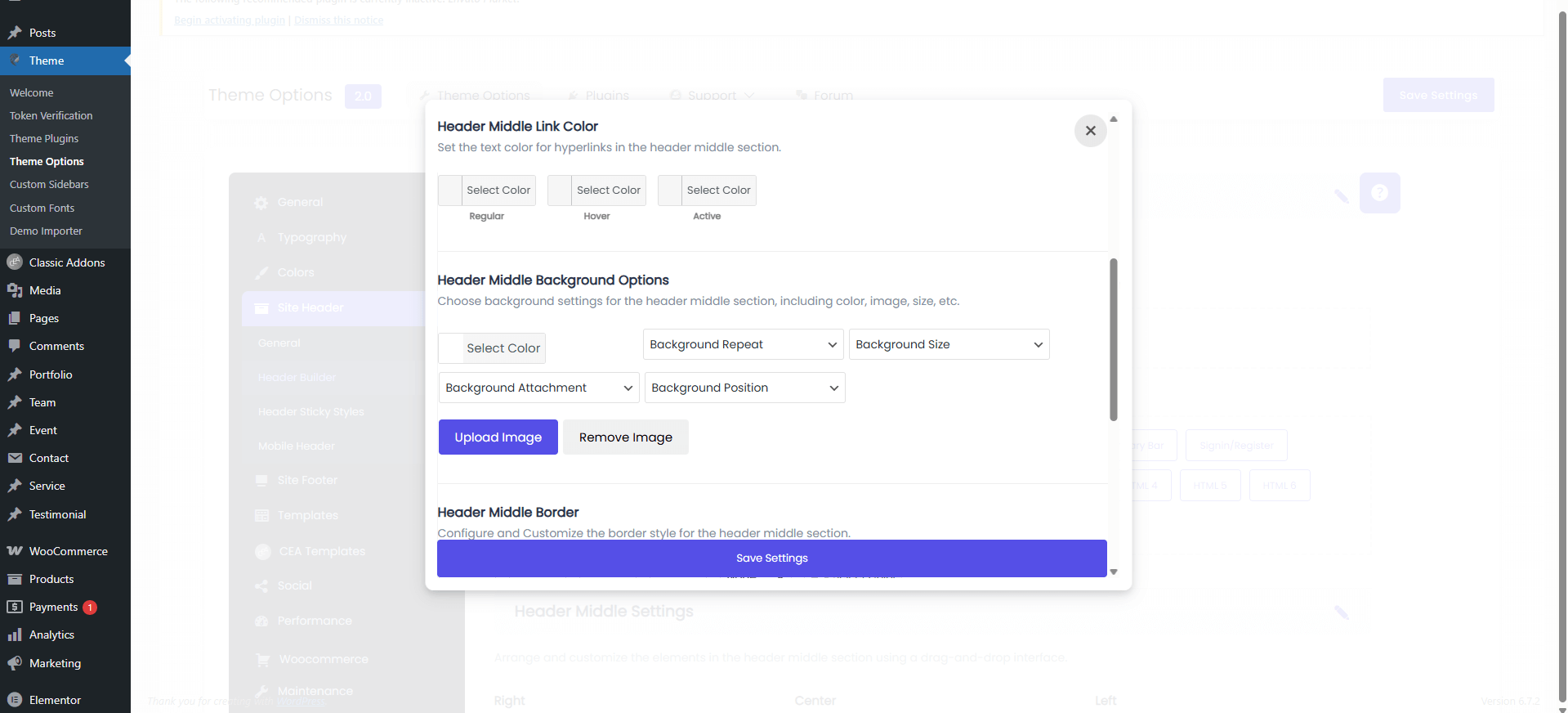The image size is (1568, 713).
Task: Expand the Background Size dropdown
Action: 949,344
